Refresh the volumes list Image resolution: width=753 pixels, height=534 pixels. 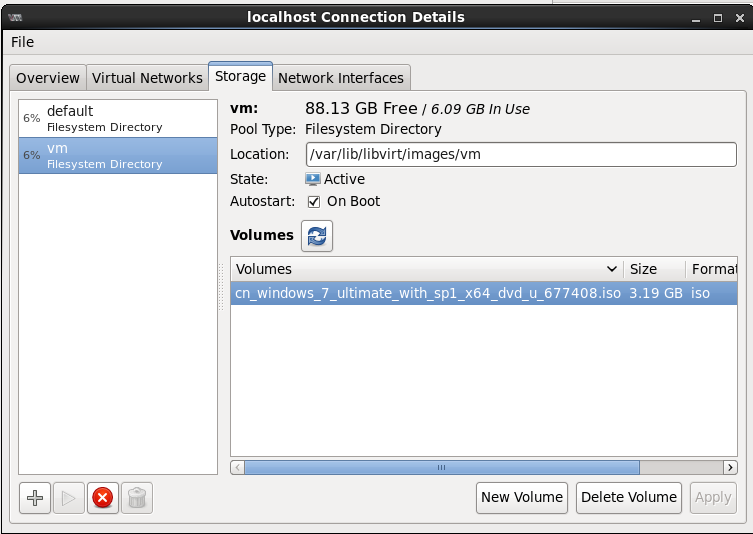(317, 236)
